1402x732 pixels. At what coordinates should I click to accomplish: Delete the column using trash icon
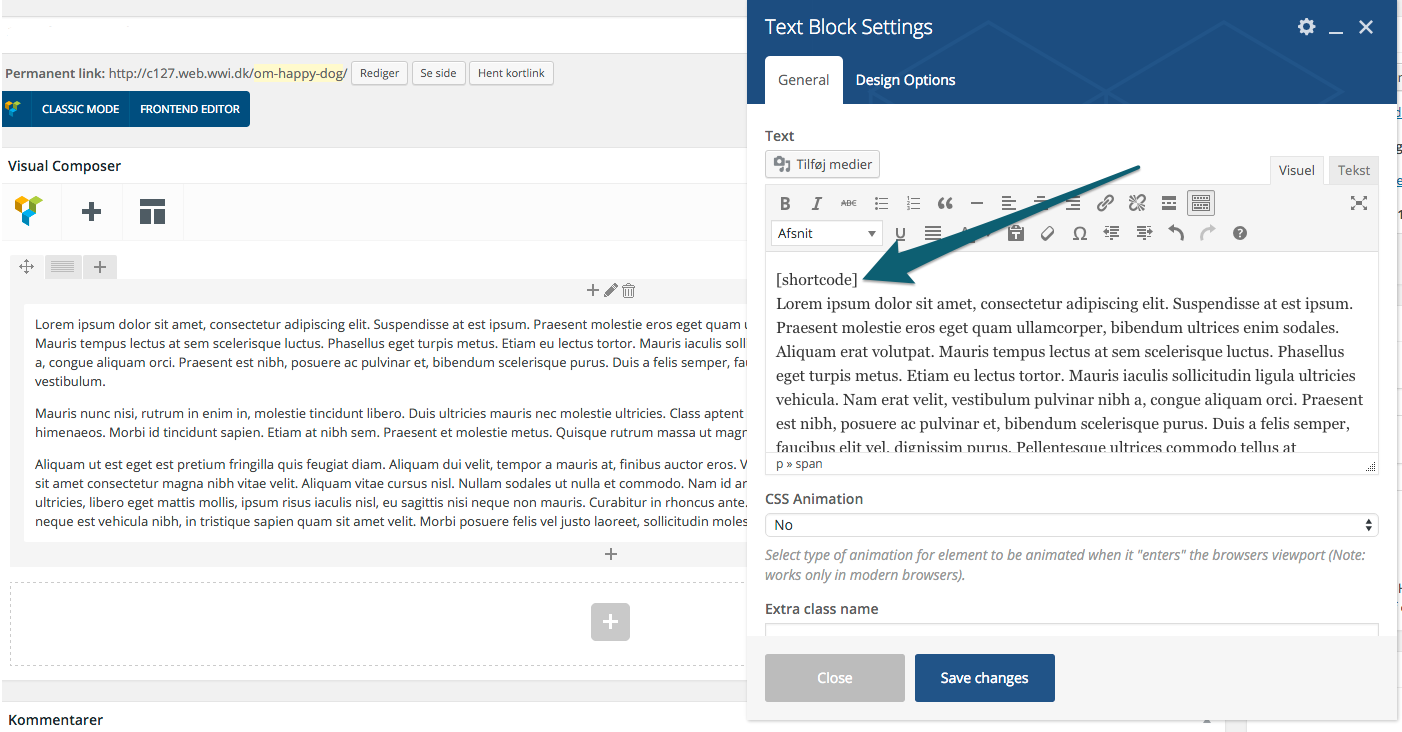click(629, 291)
